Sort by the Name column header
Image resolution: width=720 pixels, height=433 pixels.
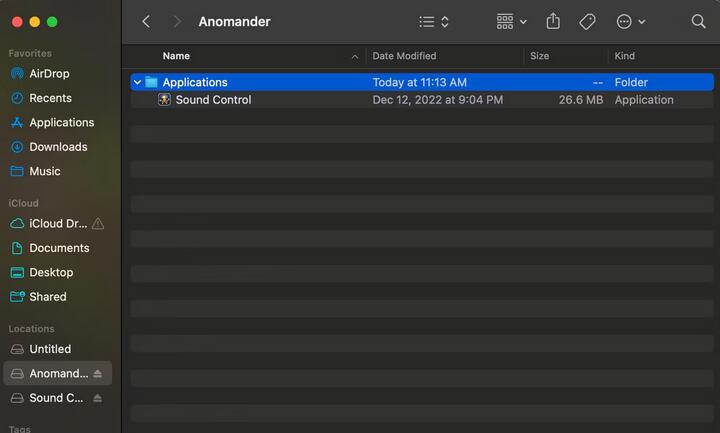click(x=176, y=56)
